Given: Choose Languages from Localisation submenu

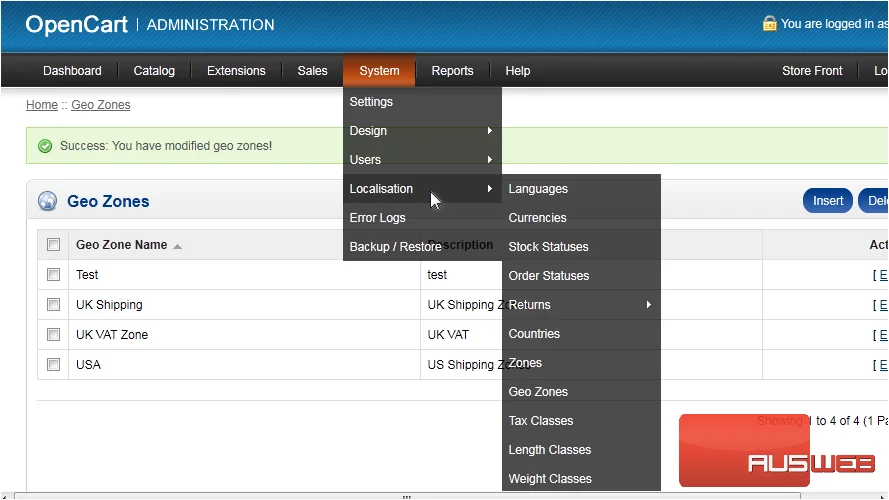Looking at the screenshot, I should (x=582, y=189).
